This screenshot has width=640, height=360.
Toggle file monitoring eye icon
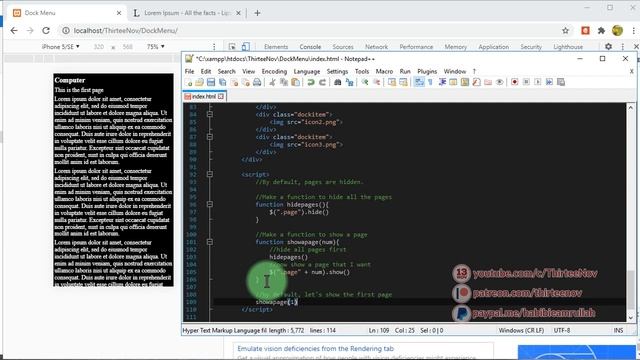(500, 82)
